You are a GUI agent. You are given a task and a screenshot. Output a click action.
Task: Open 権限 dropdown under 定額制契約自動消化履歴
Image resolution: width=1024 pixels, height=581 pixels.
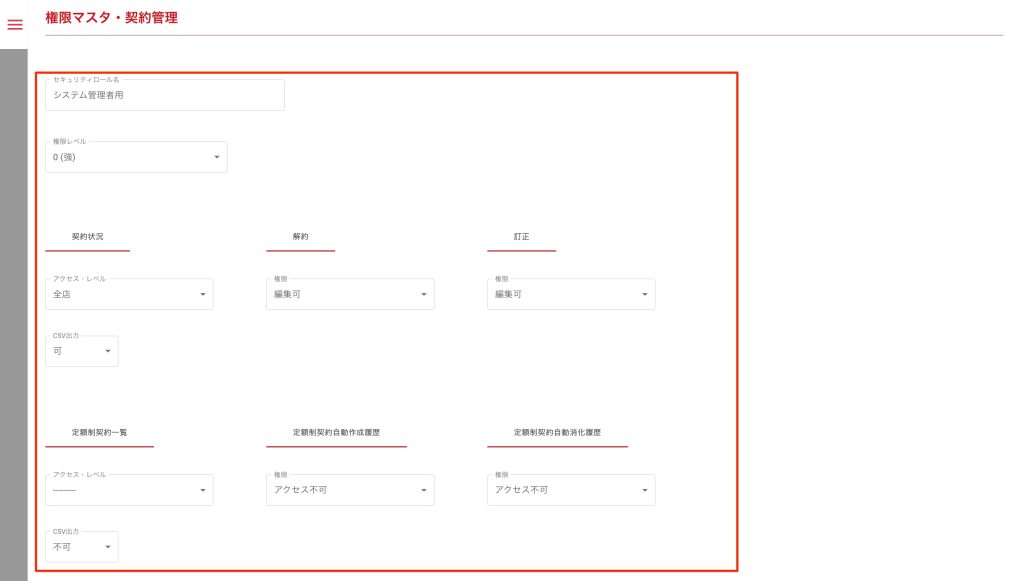[x=571, y=490]
